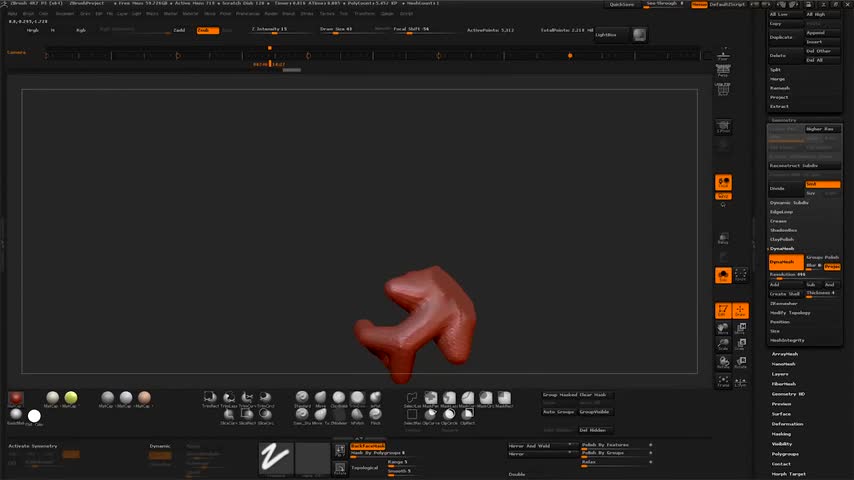Choose the SelectRect brush
The width and height of the screenshot is (854, 480).
[412, 415]
